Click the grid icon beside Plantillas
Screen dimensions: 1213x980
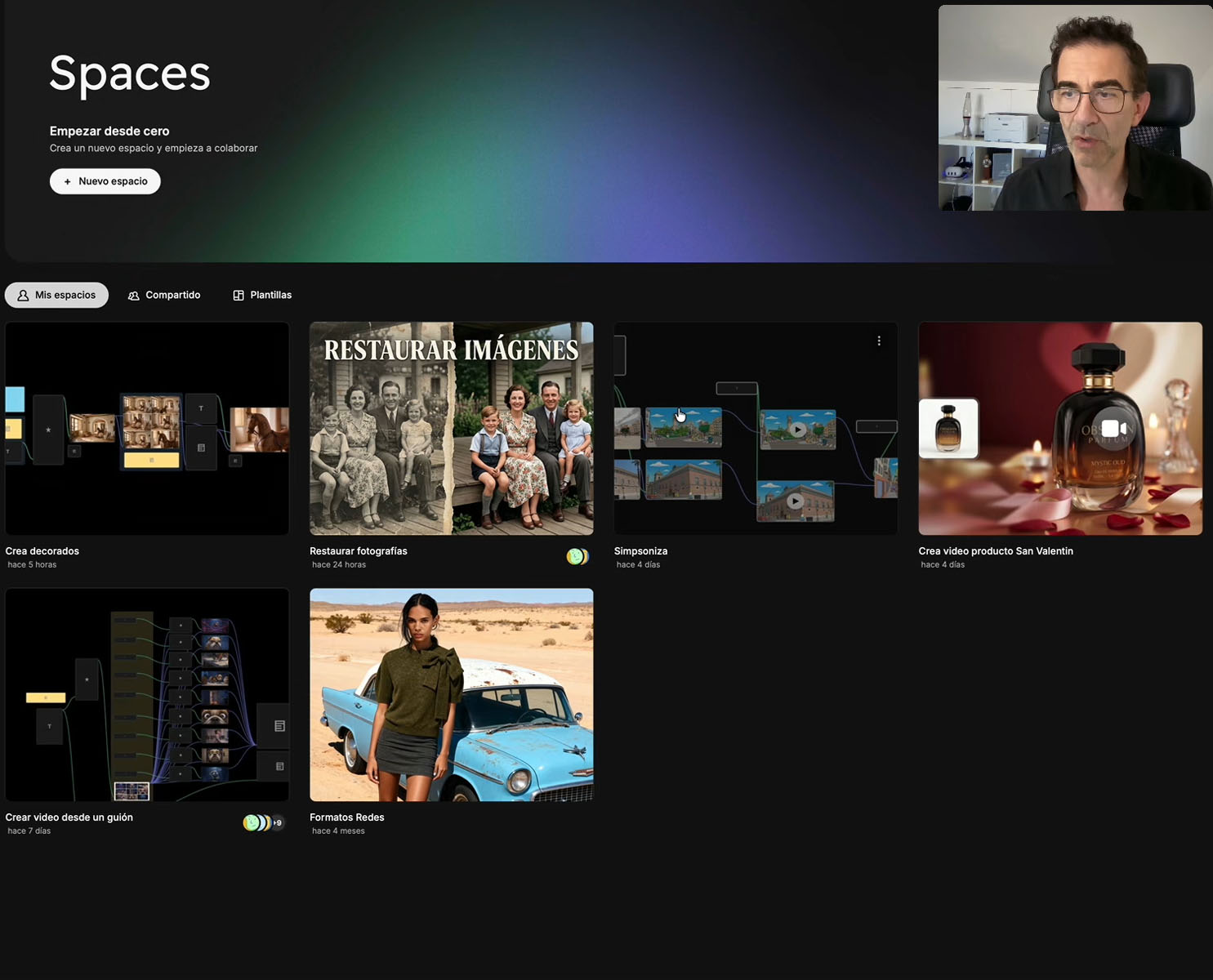(239, 296)
